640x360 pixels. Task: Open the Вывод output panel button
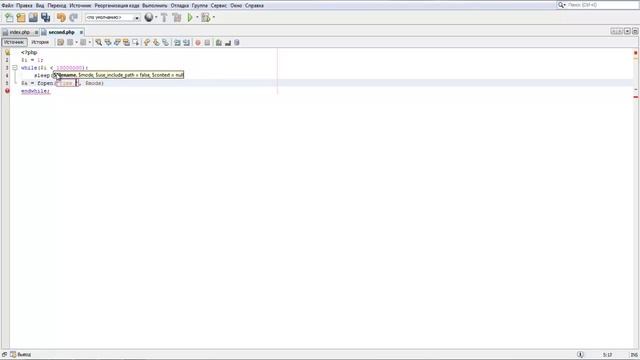[21, 355]
